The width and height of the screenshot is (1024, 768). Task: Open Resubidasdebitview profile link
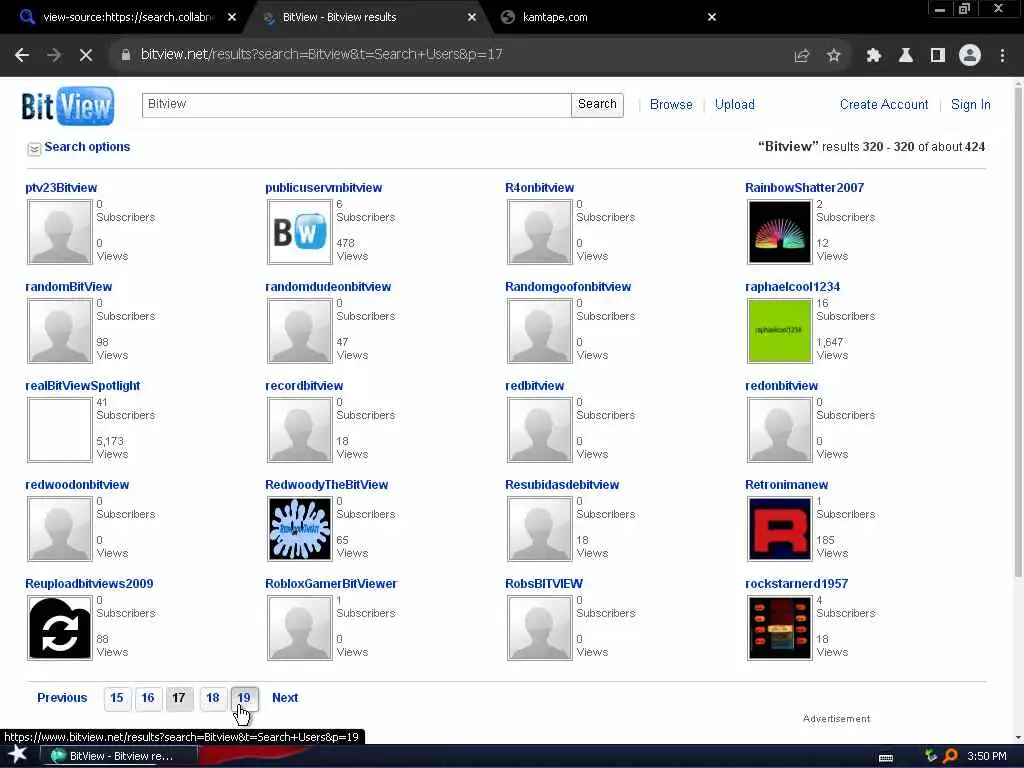coord(562,485)
